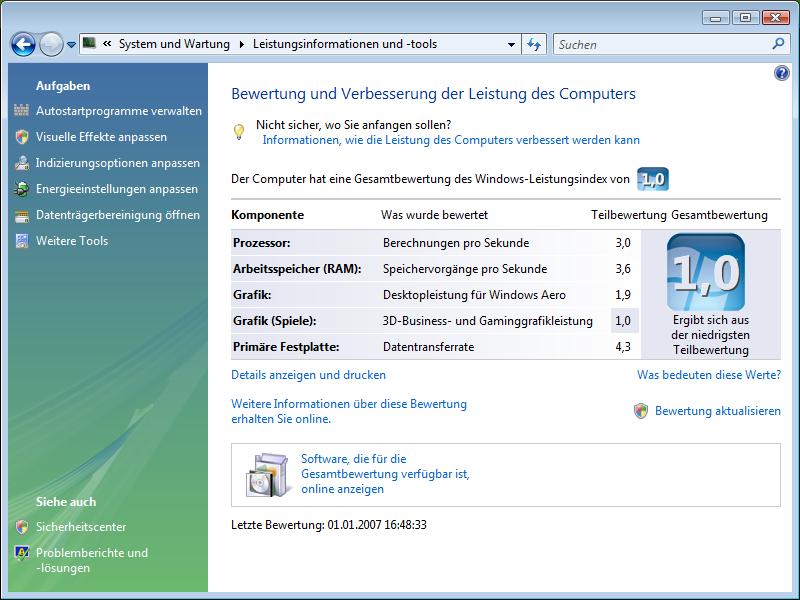
Task: Expand the System und Wartung breadcrumb arrow
Action: (x=241, y=44)
